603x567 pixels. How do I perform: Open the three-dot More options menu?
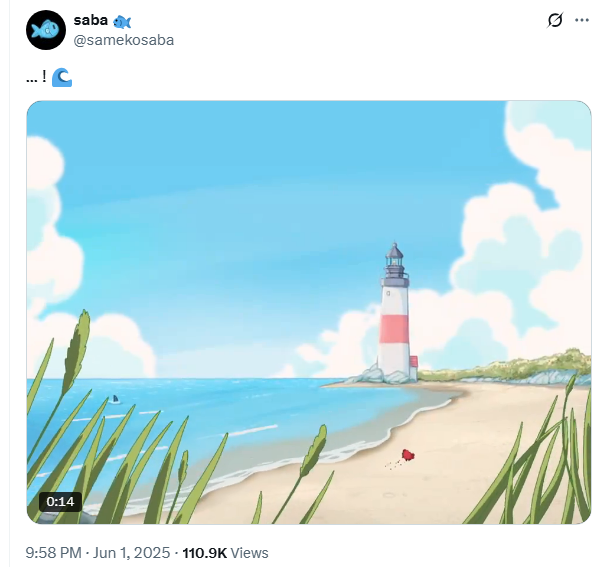pyautogui.click(x=582, y=20)
